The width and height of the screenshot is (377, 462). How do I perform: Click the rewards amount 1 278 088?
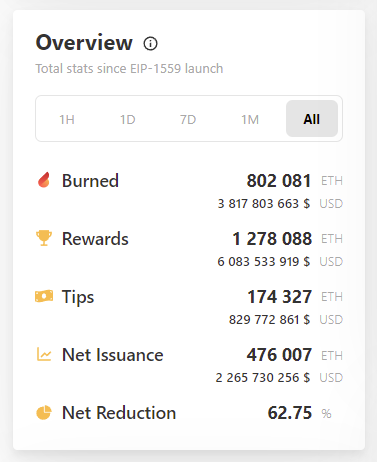click(x=272, y=239)
